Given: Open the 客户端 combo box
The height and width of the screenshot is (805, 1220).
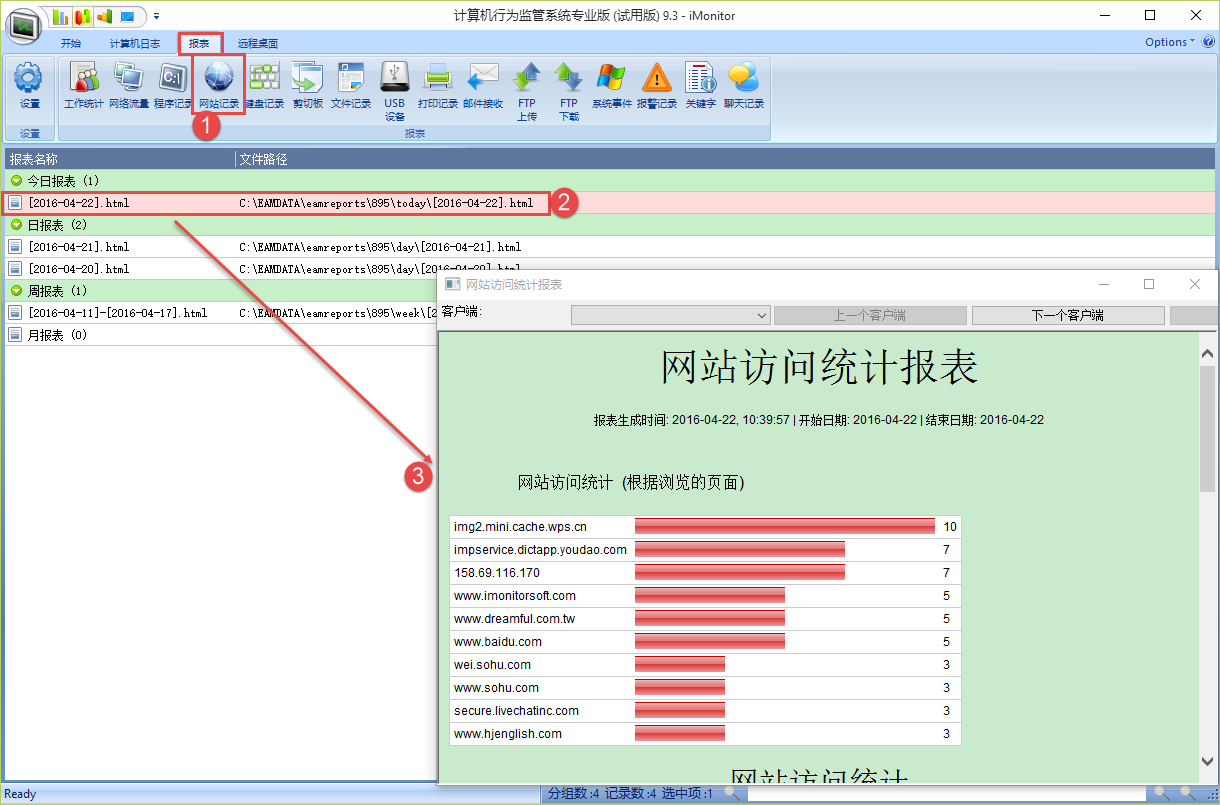Looking at the screenshot, I should [x=670, y=315].
